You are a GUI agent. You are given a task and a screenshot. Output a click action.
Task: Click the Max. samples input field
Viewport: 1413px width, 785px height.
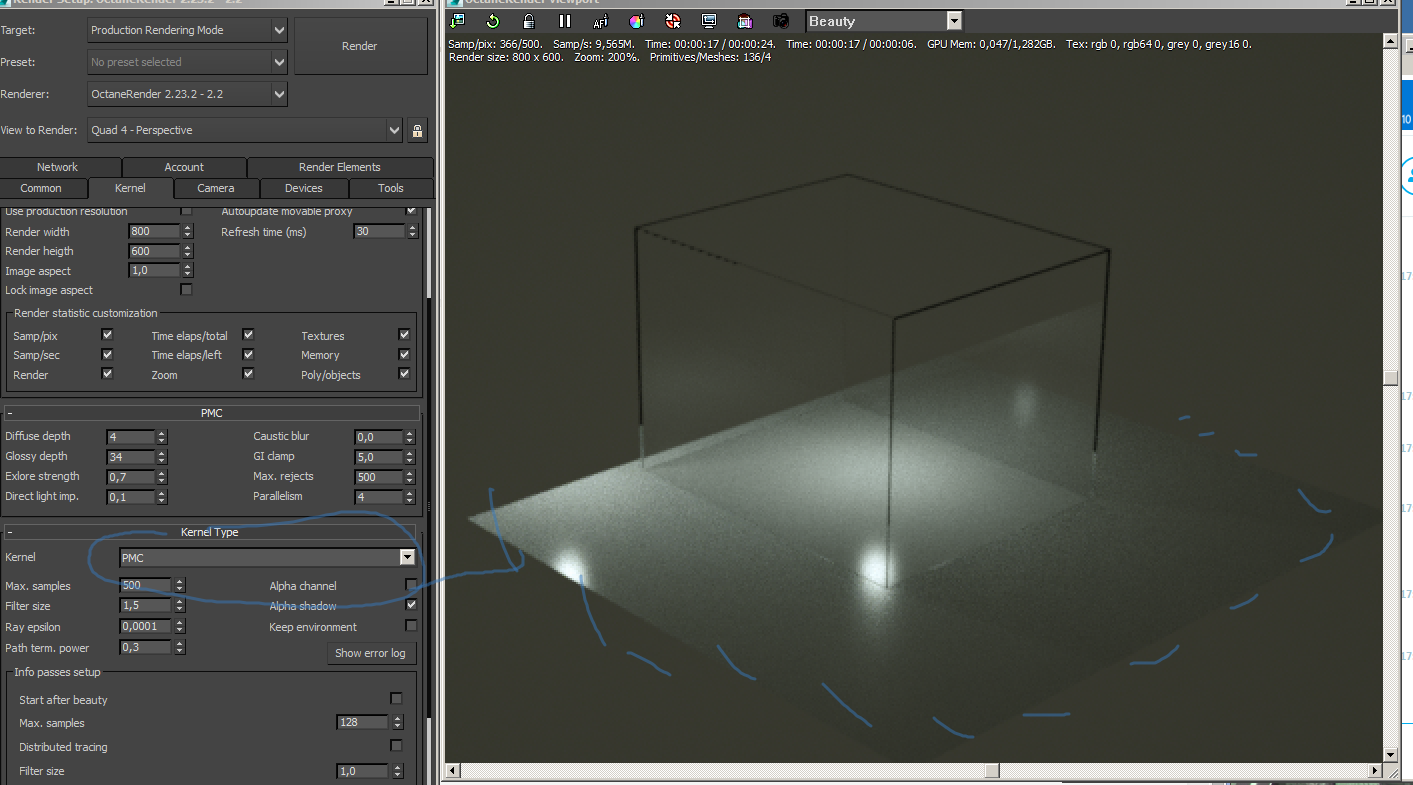point(146,585)
